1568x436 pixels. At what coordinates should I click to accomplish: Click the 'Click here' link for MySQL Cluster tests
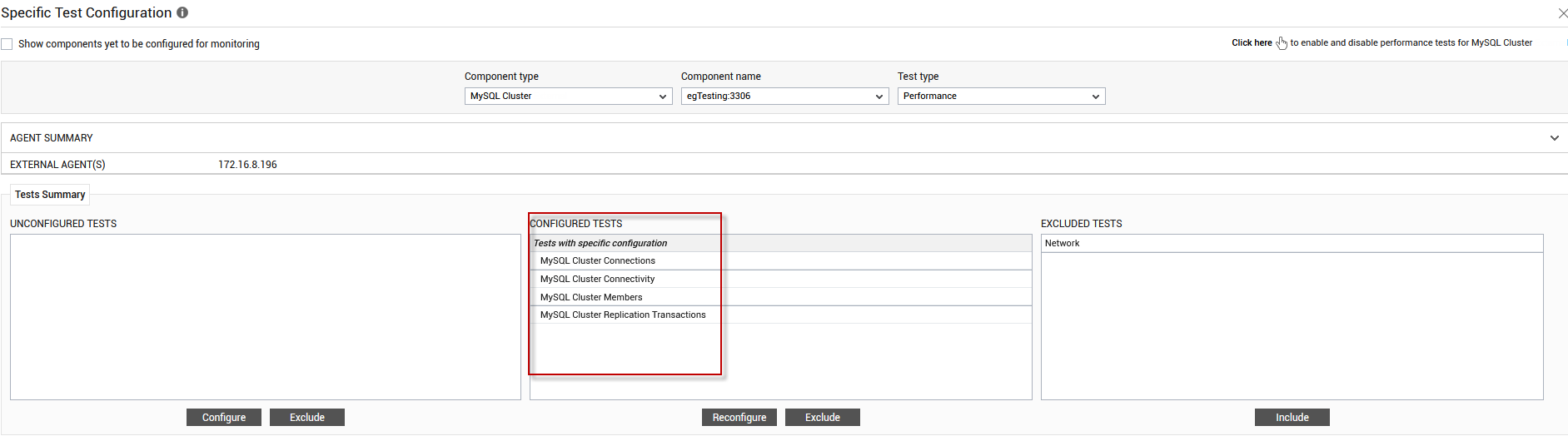[x=1252, y=42]
